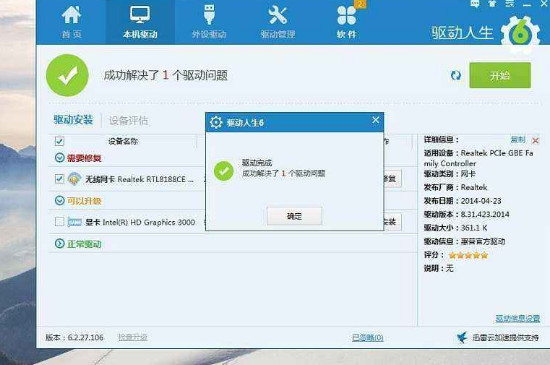Click the green 开始 button
The height and width of the screenshot is (365, 550).
500,75
